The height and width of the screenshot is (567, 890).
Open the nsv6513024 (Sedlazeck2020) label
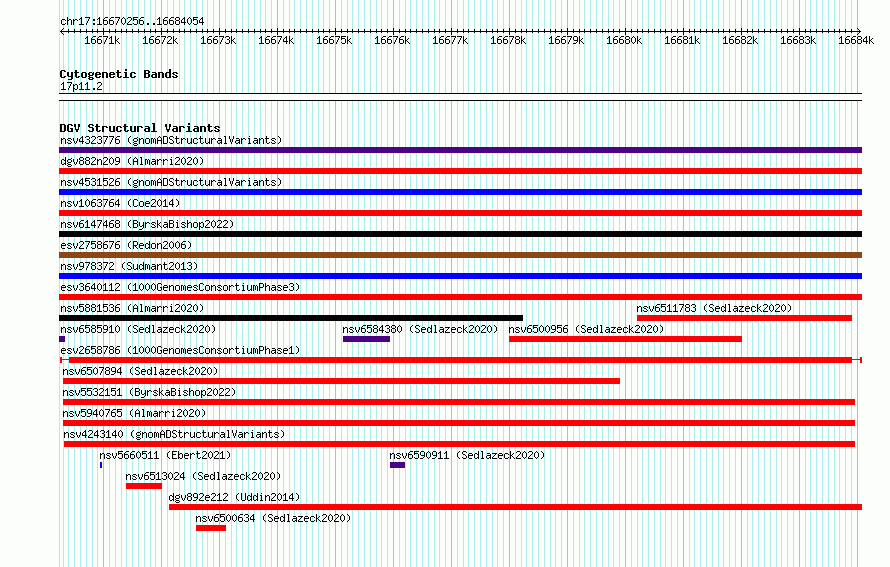[x=203, y=476]
